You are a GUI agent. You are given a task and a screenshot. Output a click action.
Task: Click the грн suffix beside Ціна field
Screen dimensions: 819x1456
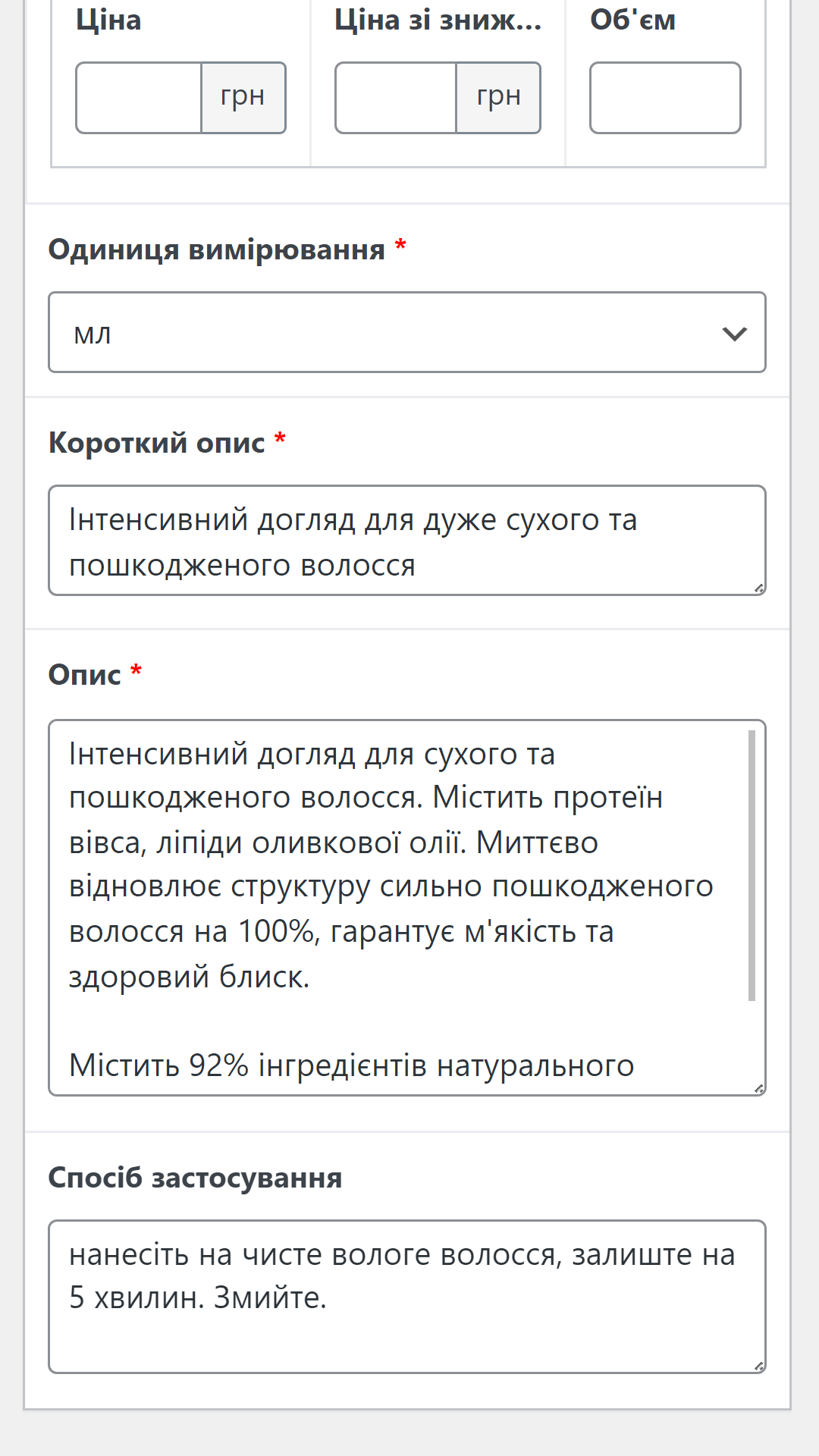(x=243, y=98)
